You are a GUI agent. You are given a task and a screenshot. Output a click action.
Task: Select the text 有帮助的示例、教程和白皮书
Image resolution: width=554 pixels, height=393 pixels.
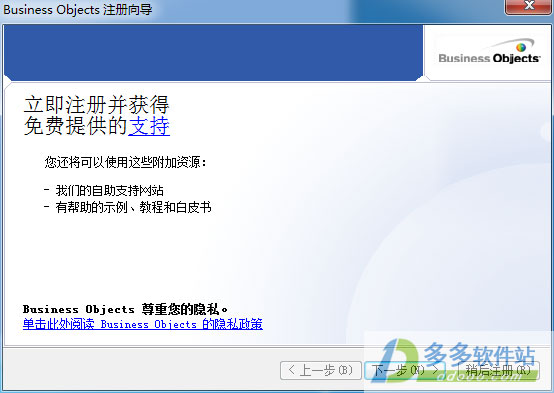[x=133, y=207]
